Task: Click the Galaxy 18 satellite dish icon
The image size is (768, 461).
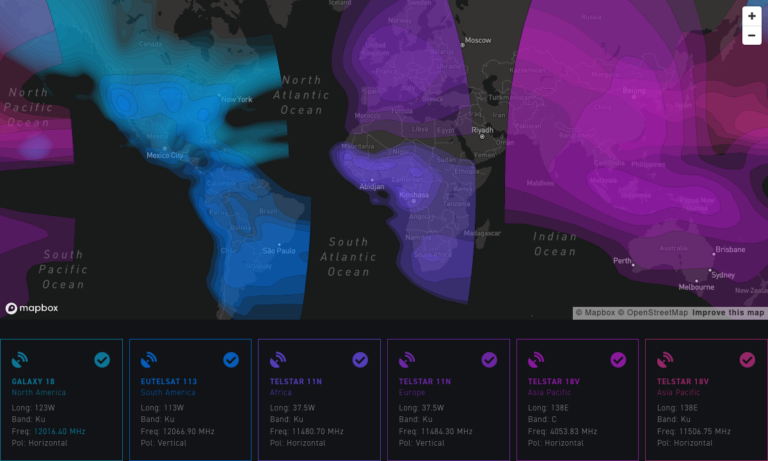Action: pos(19,360)
